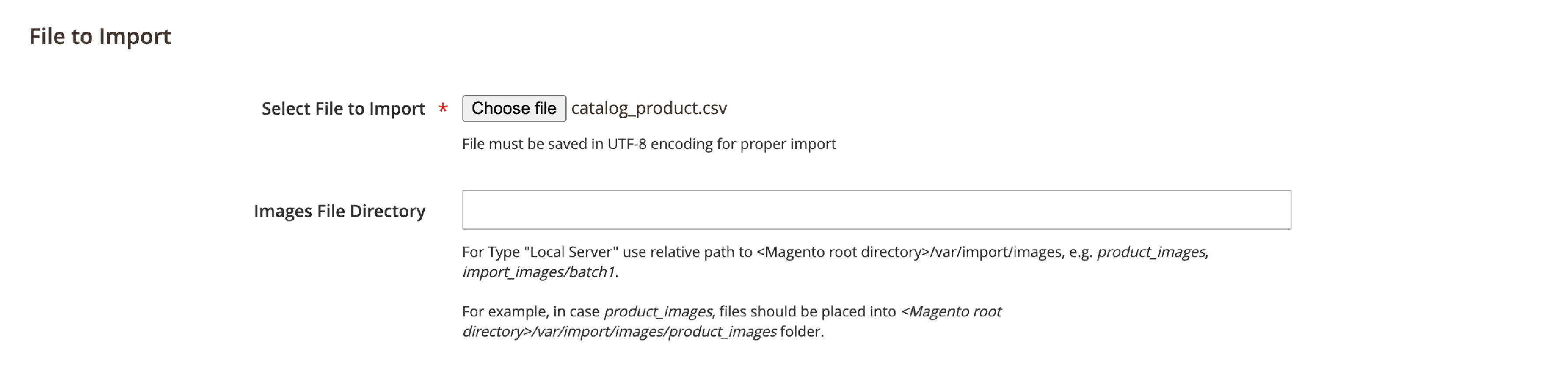Click the red required asterisk
The width and height of the screenshot is (1568, 372).
(443, 109)
